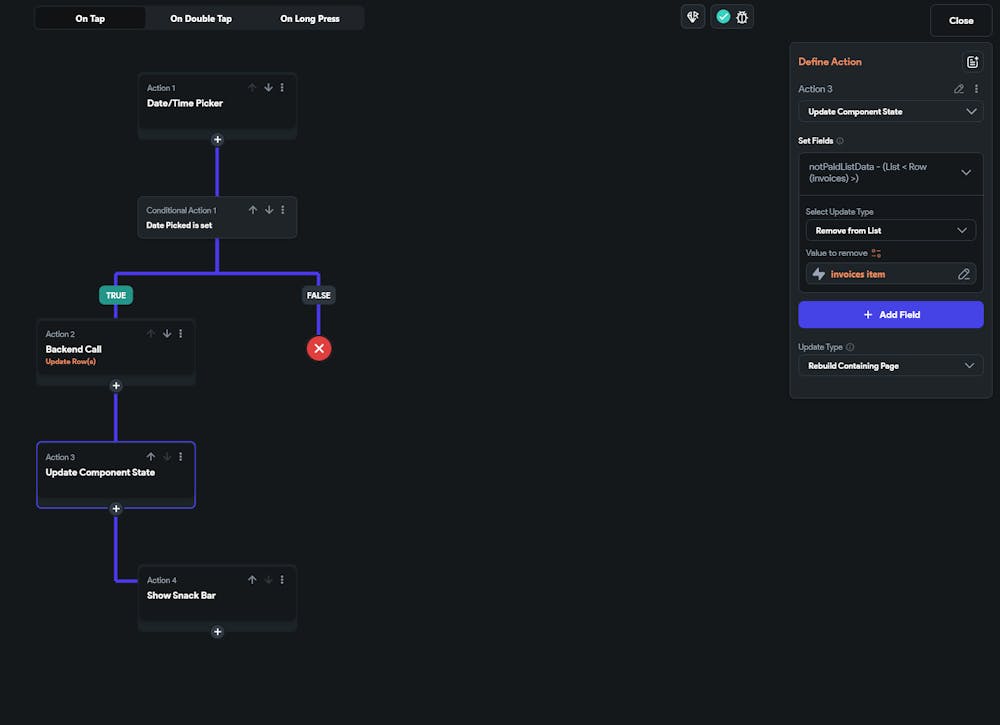This screenshot has height=725, width=1000.
Task: Click the Update Row(s) label
Action: click(71, 362)
